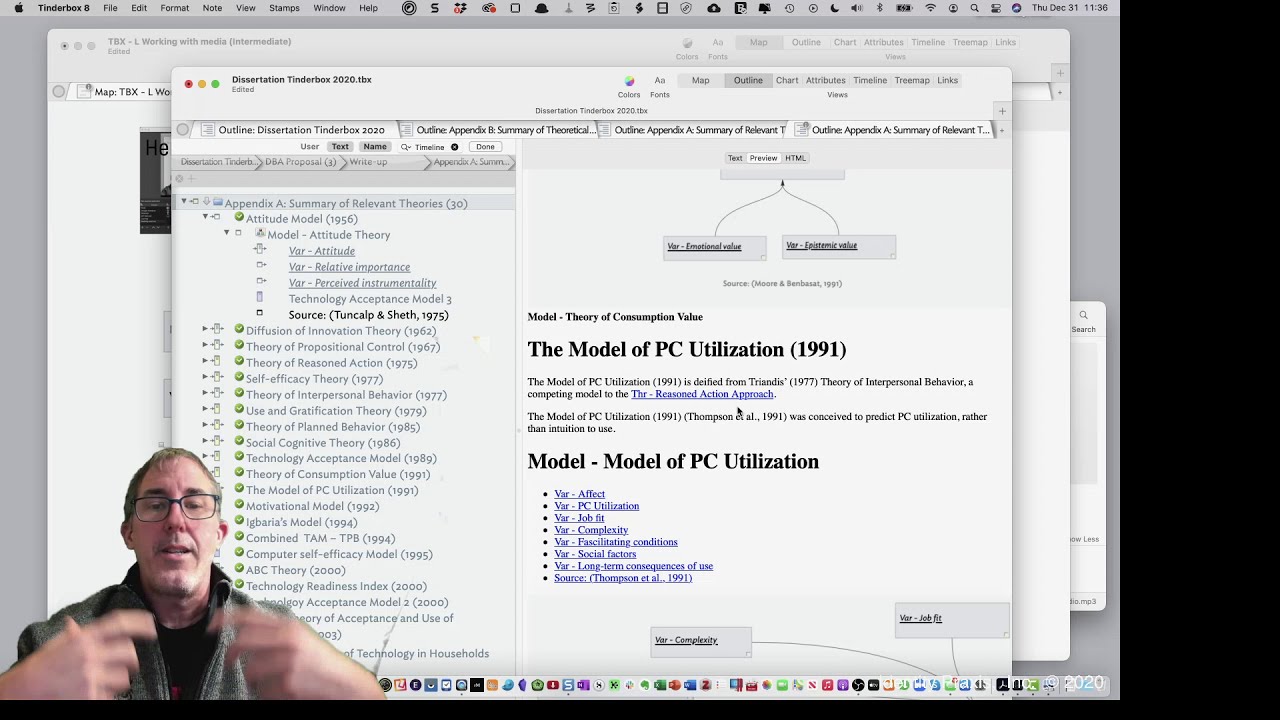Viewport: 1280px width, 720px height.
Task: Click the green badge on Self-efficacy Theory
Action: point(239,378)
